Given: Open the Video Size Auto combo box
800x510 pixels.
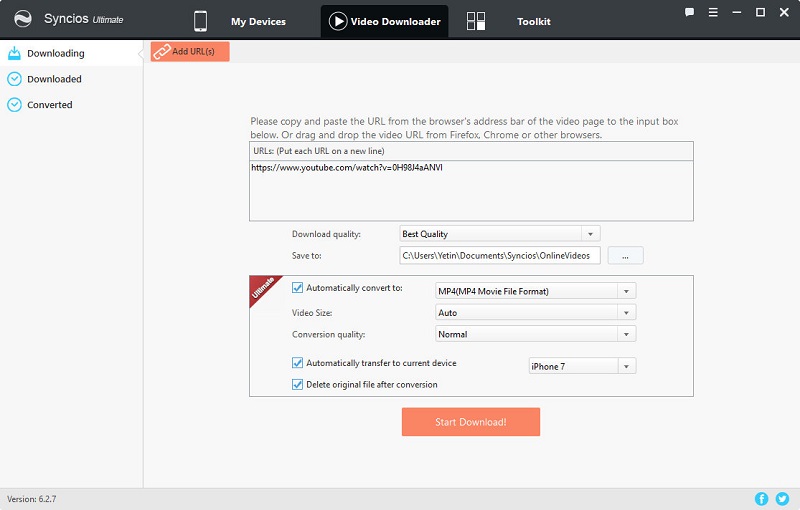Looking at the screenshot, I should (536, 313).
